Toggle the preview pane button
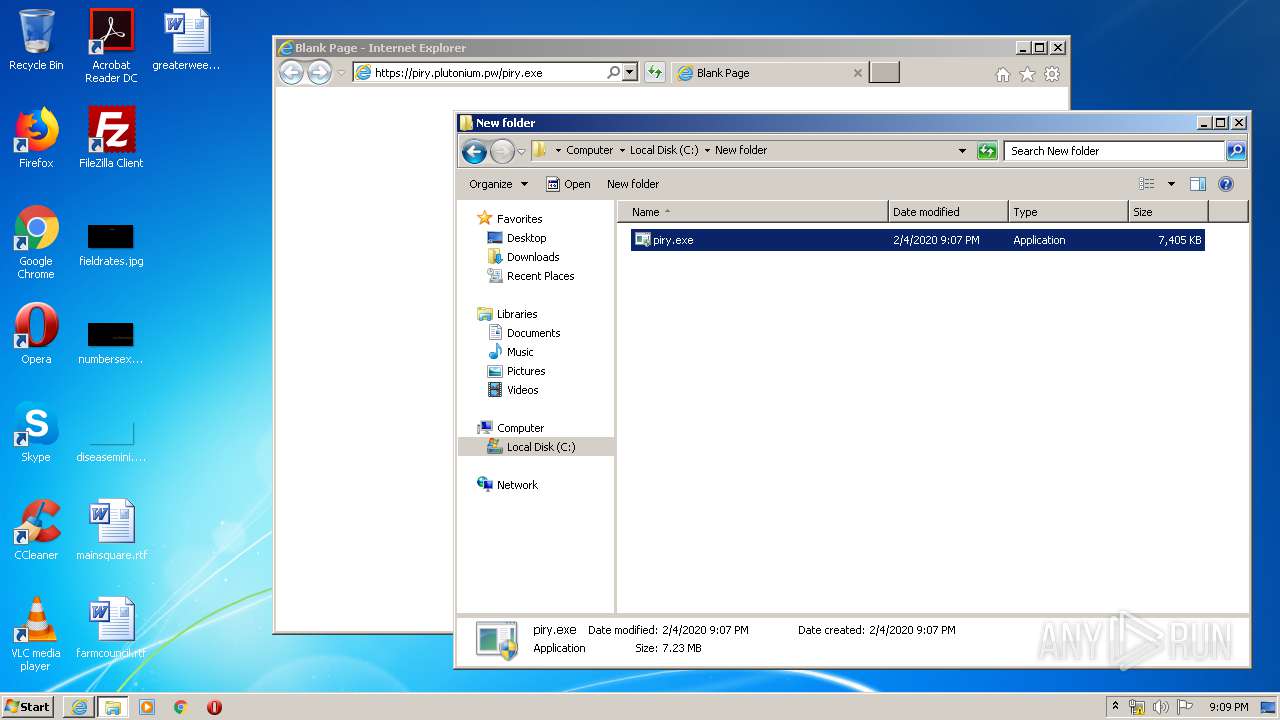The width and height of the screenshot is (1280, 720). click(x=1198, y=184)
